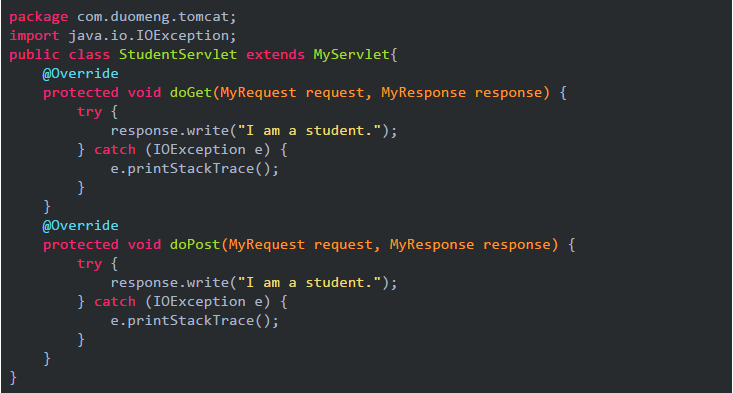The image size is (733, 393).
Task: Click the import keyword
Action: [x=34, y=36]
